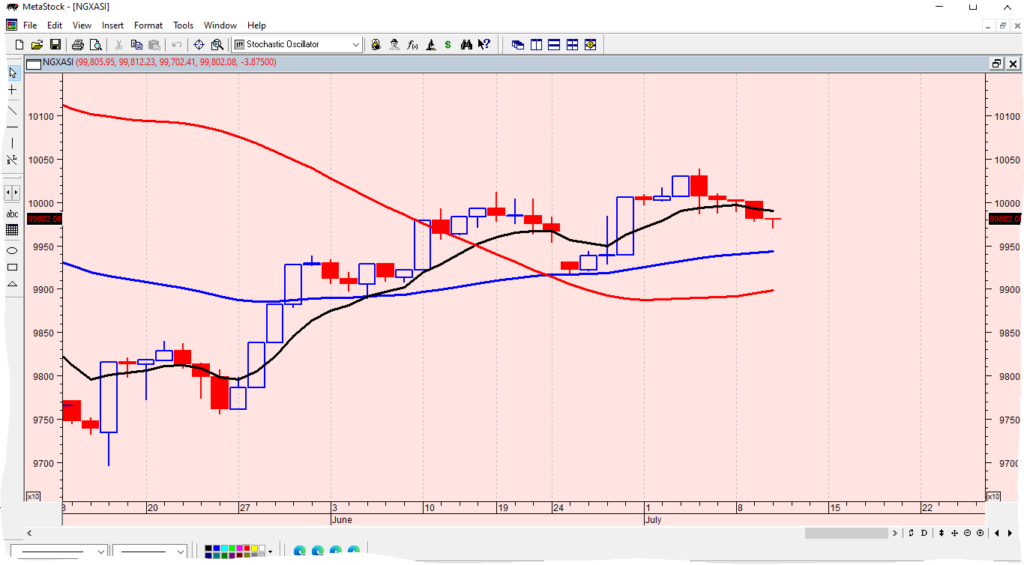This screenshot has height=565, width=1024.
Task: Click the green dollar sign icon
Action: pos(448,45)
